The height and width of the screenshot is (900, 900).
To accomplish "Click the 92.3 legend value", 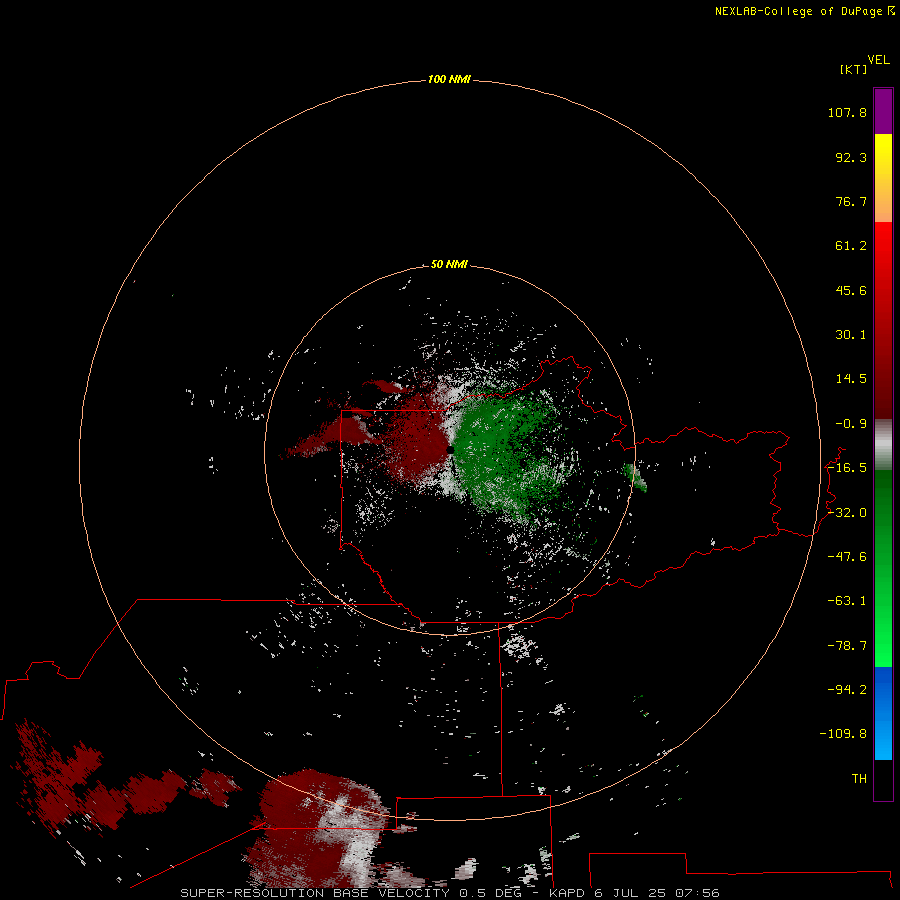I will click(851, 157).
